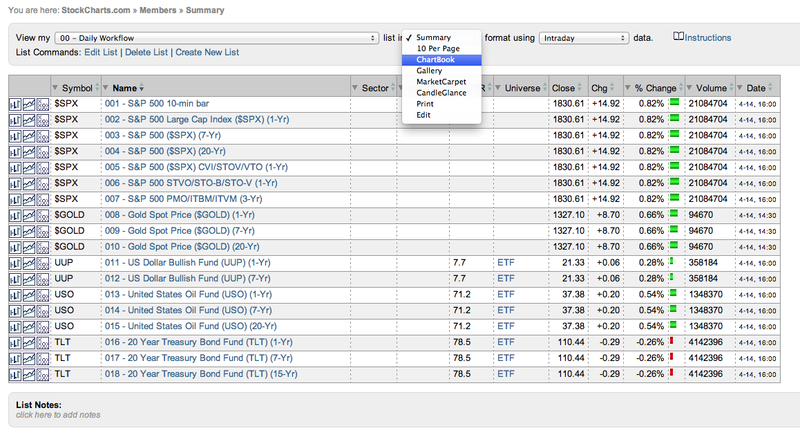Choose 10 Per Page view option
The height and width of the screenshot is (435, 800).
point(441,48)
